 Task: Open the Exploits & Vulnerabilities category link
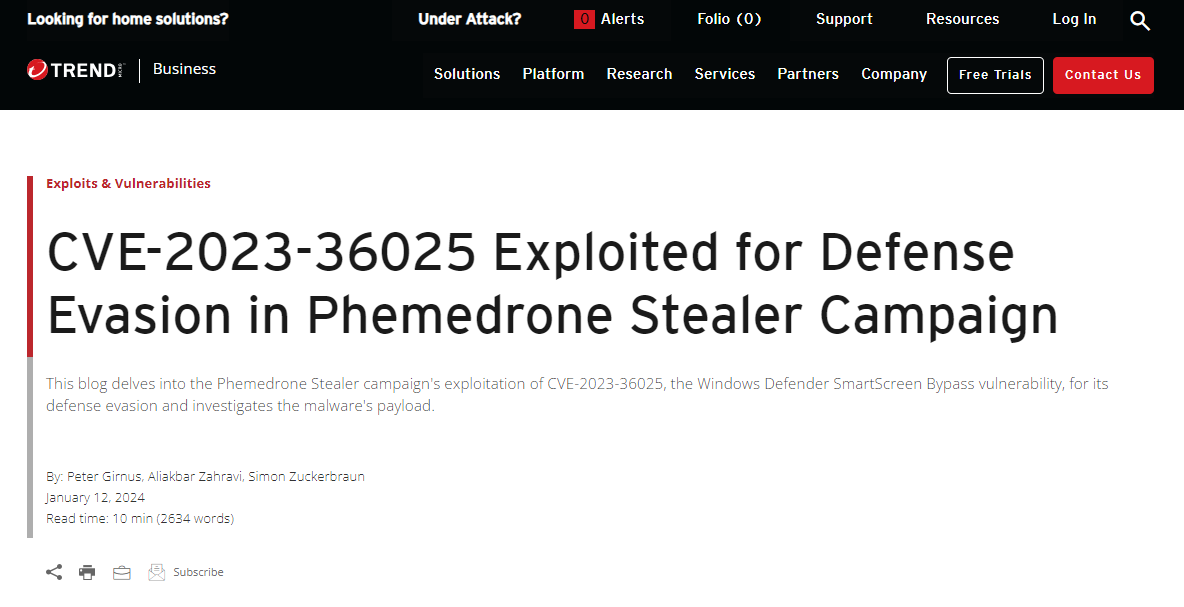pyautogui.click(x=128, y=183)
